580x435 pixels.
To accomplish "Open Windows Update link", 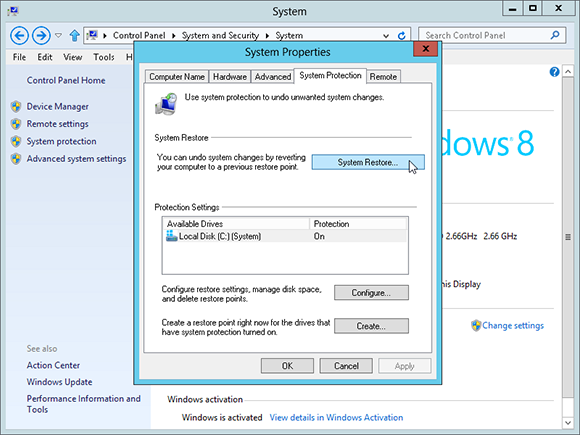I will pos(59,382).
